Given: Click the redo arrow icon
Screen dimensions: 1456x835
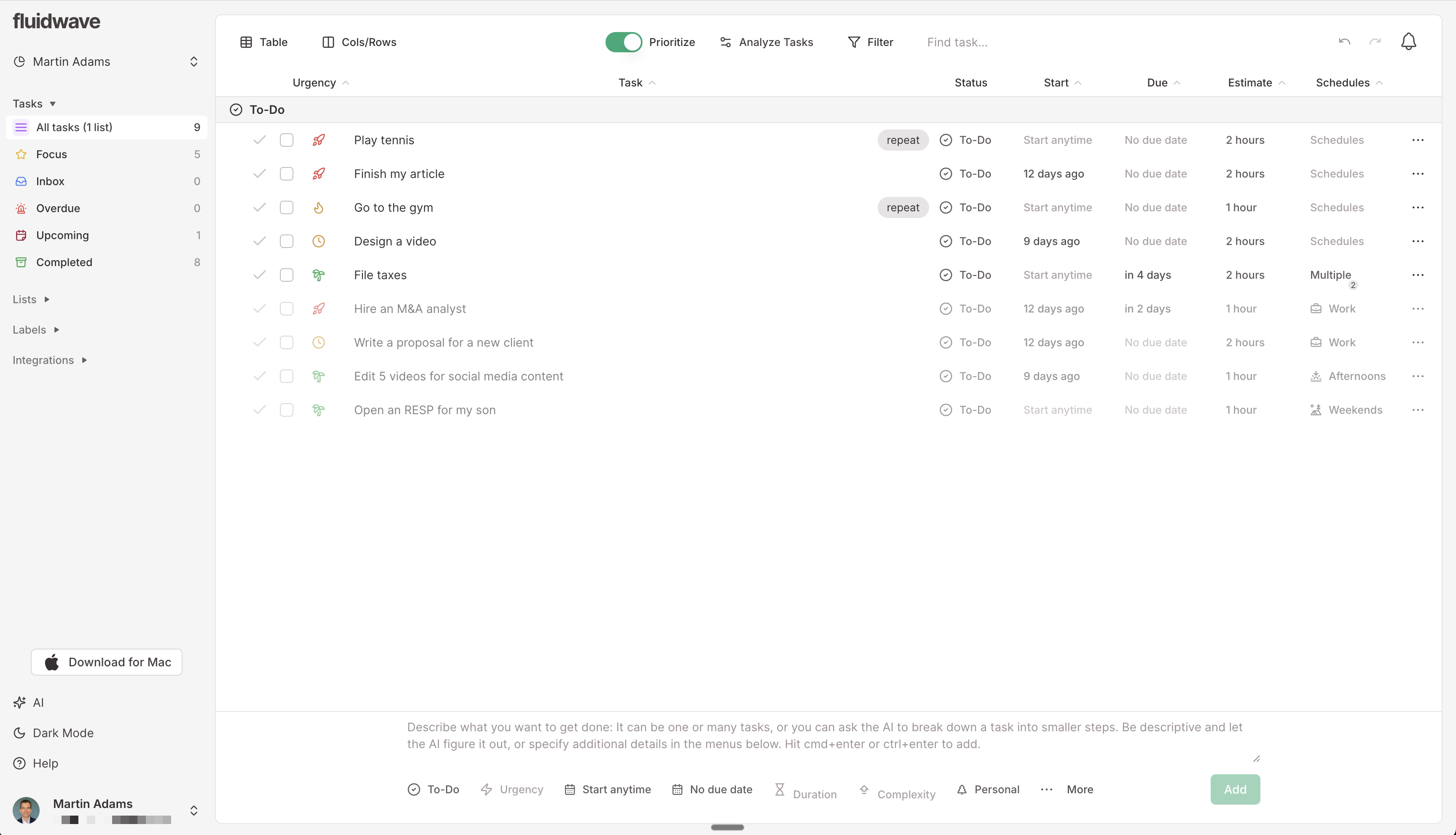Looking at the screenshot, I should coord(1375,42).
